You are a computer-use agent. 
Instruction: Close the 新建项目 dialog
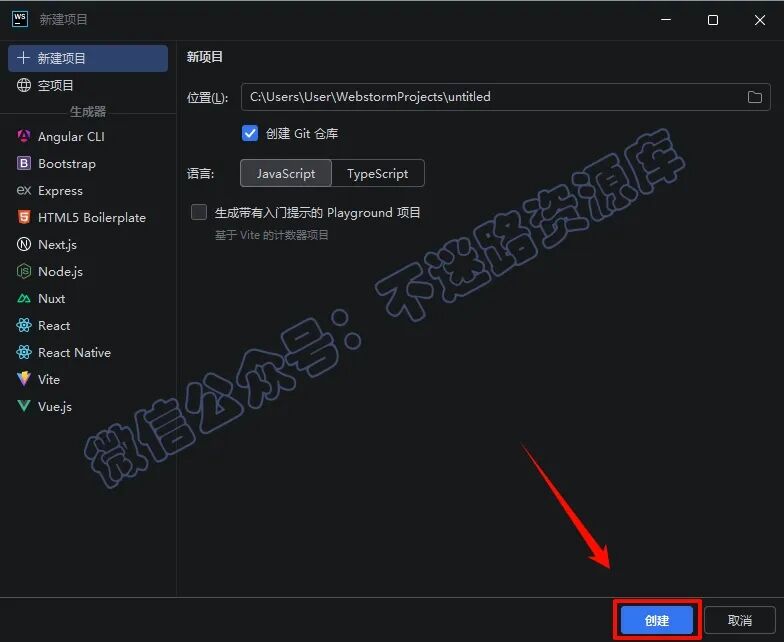760,20
